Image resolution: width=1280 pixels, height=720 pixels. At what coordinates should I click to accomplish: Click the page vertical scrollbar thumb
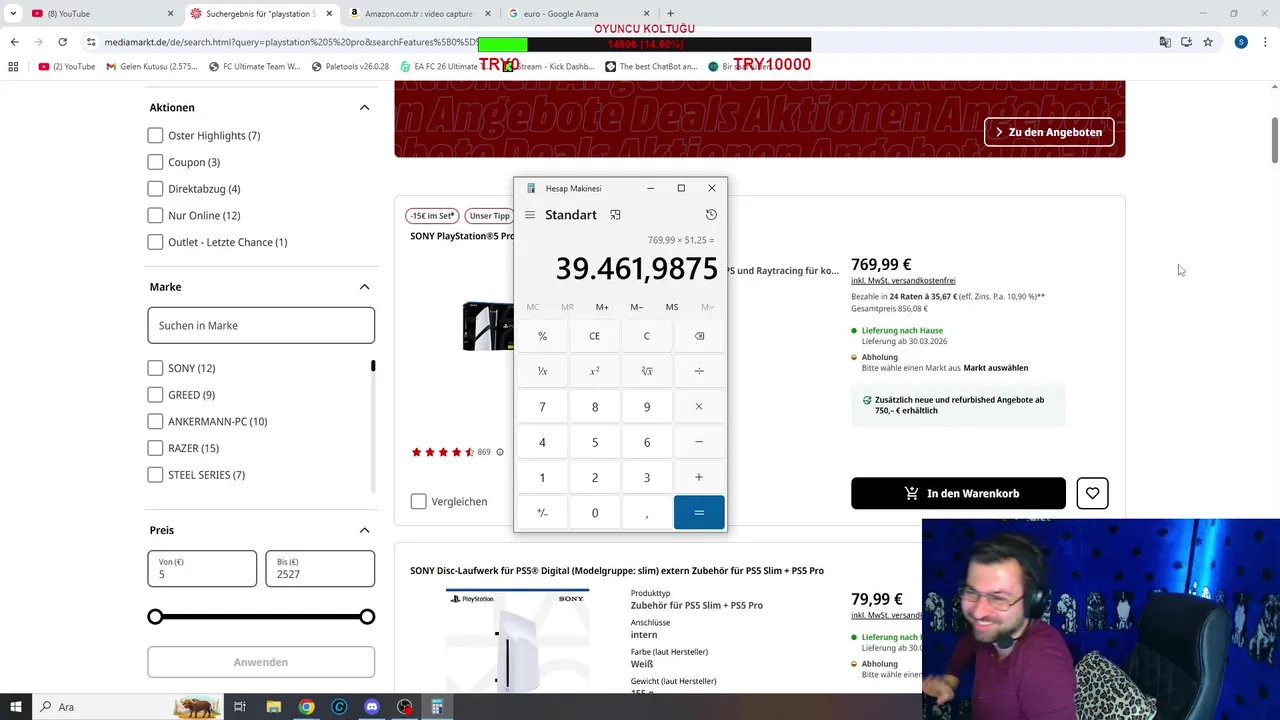click(1275, 139)
